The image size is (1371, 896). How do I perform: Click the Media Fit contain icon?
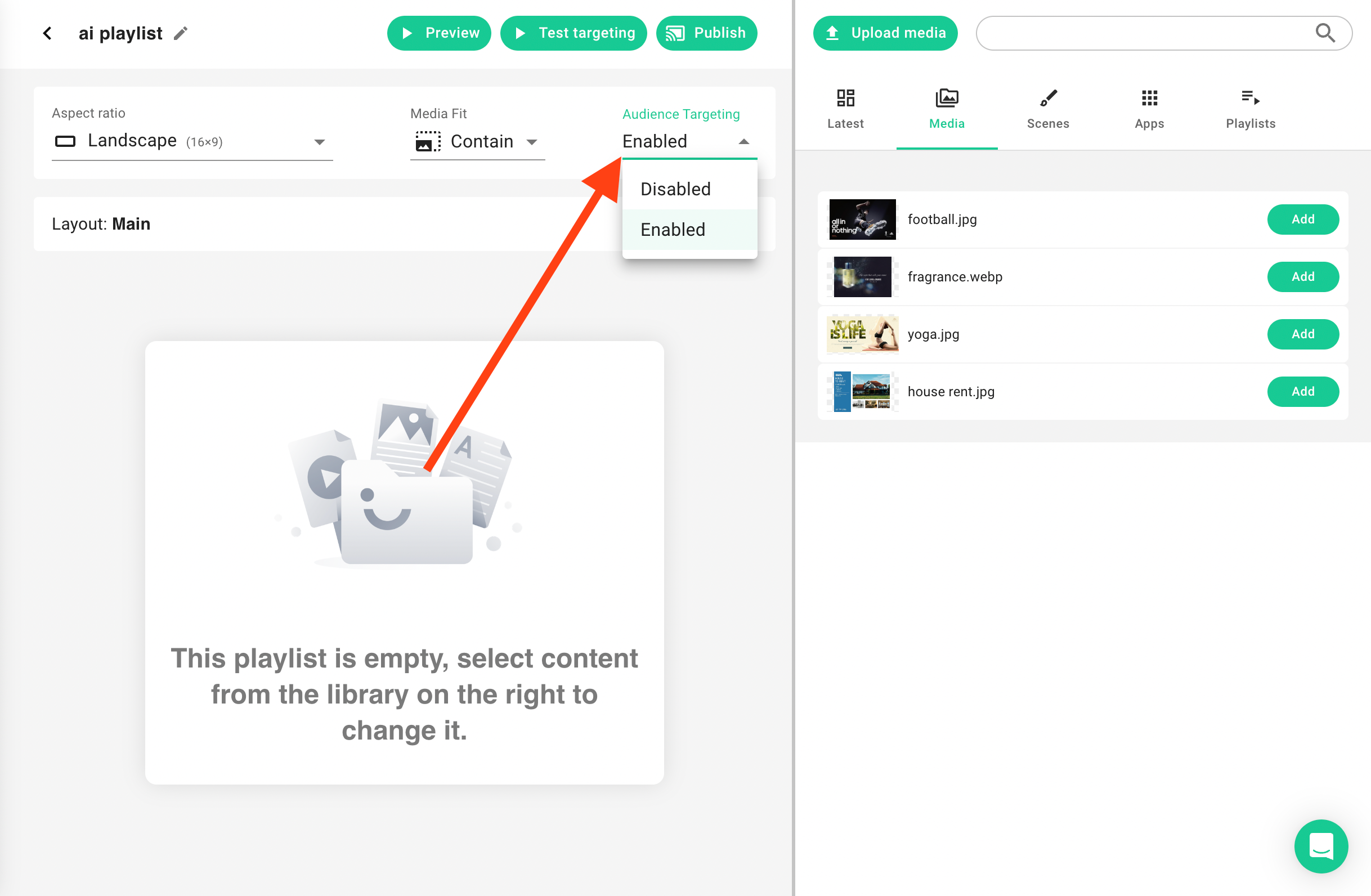coord(427,141)
